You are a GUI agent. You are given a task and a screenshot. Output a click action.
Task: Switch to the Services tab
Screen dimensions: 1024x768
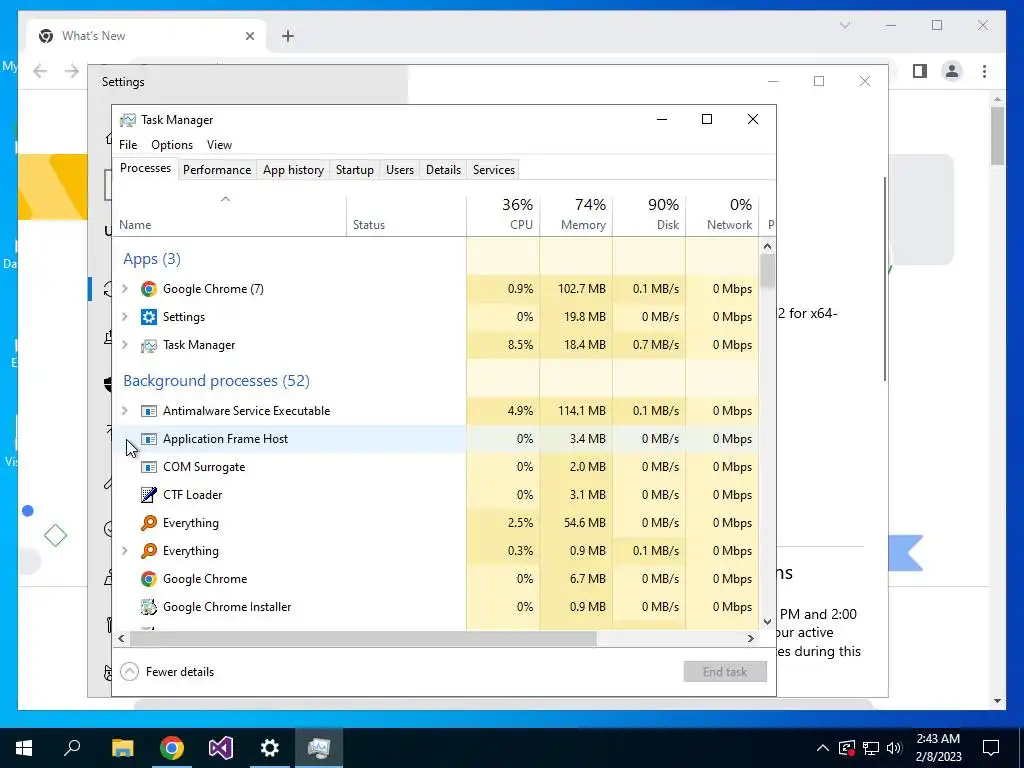point(494,170)
